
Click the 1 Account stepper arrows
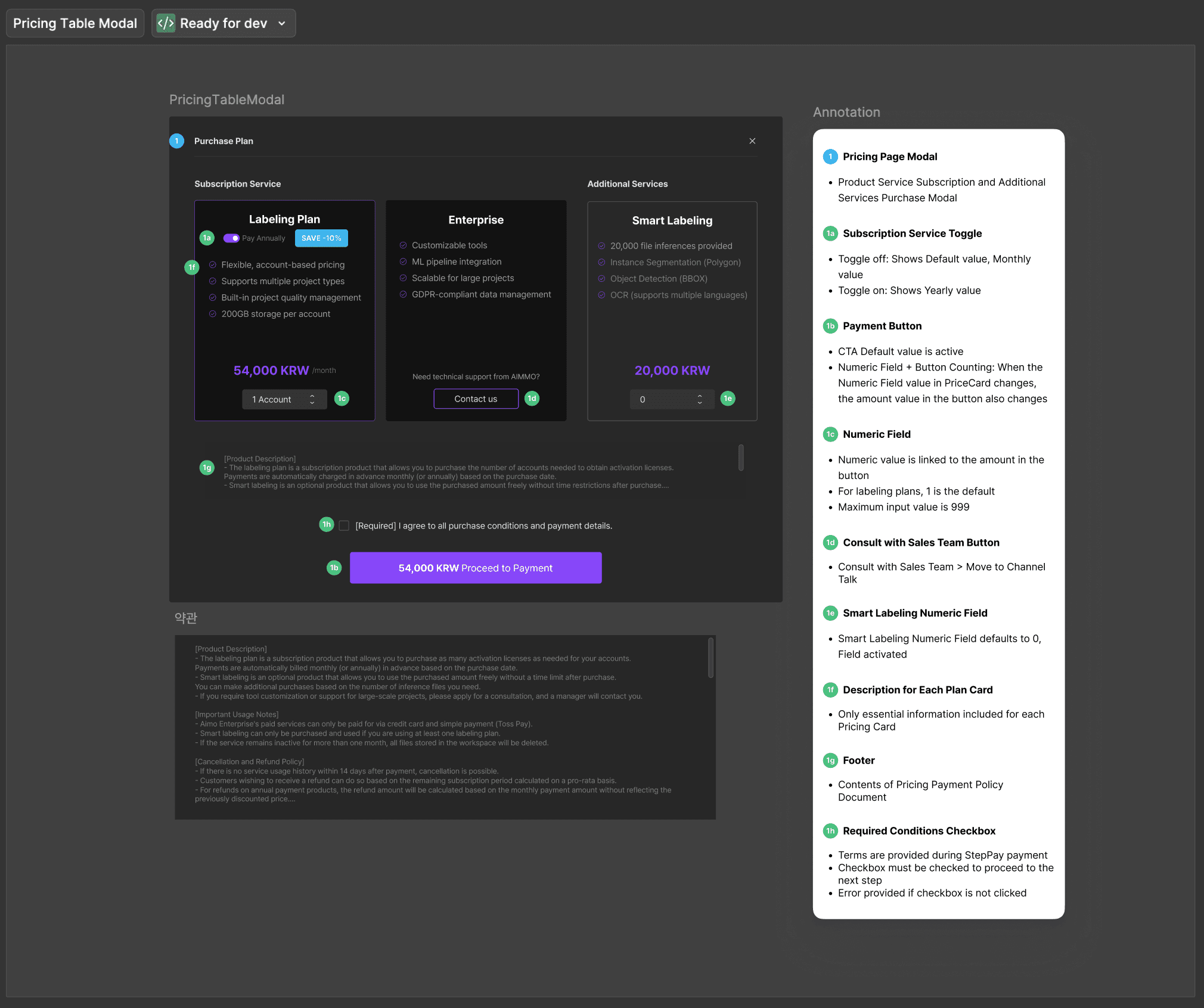pyautogui.click(x=312, y=400)
